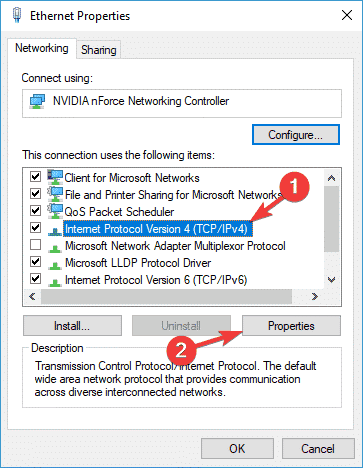Enable Microsoft Network Adapter Multiplexor Protocol checkbox
This screenshot has width=363, height=468.
tap(35, 245)
